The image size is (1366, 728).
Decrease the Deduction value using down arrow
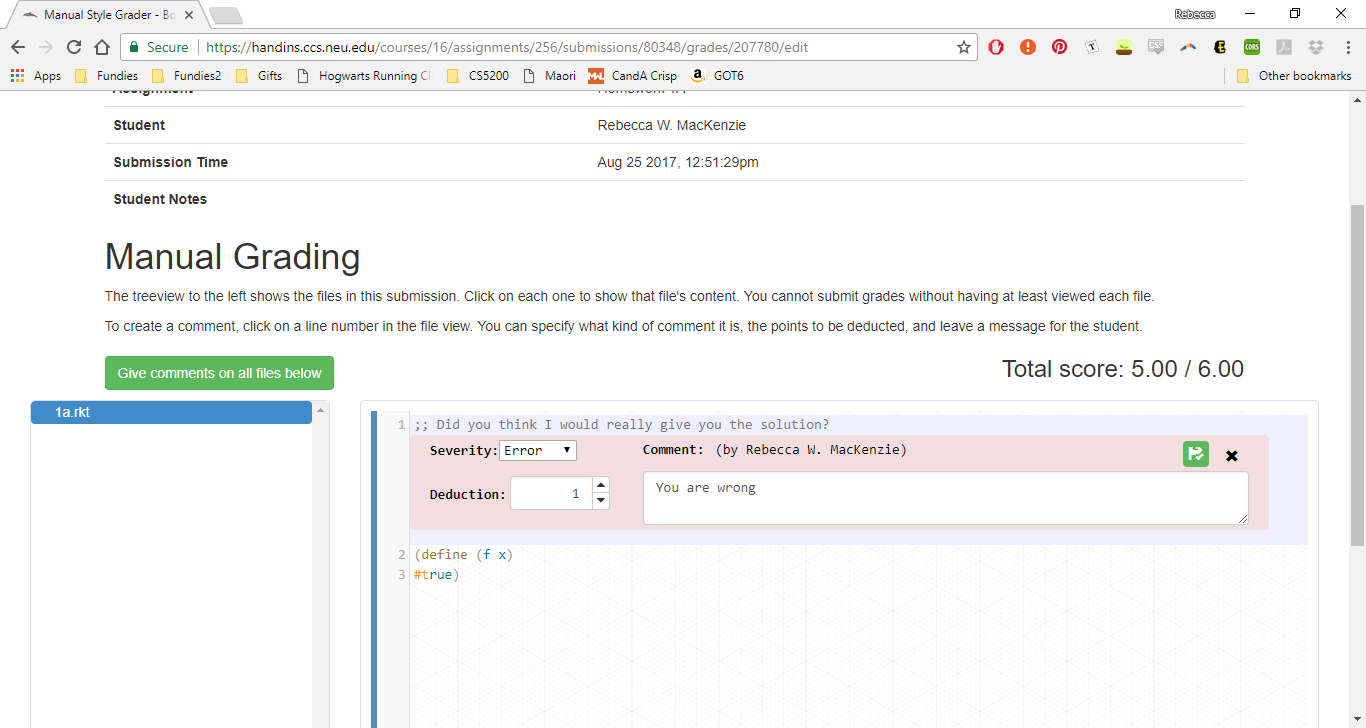[600, 500]
